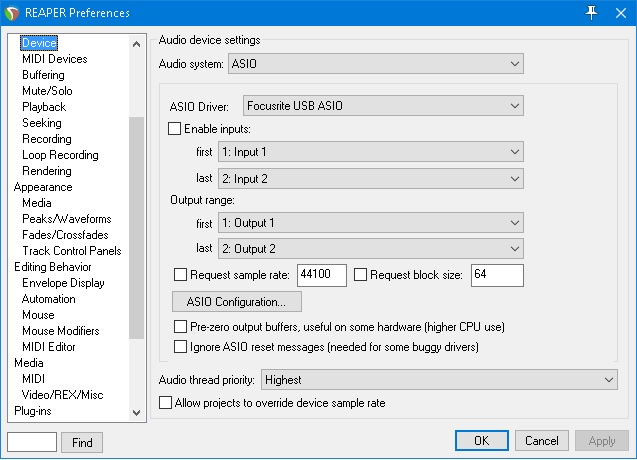
Task: Toggle the Enable inputs checkbox
Action: click(174, 128)
